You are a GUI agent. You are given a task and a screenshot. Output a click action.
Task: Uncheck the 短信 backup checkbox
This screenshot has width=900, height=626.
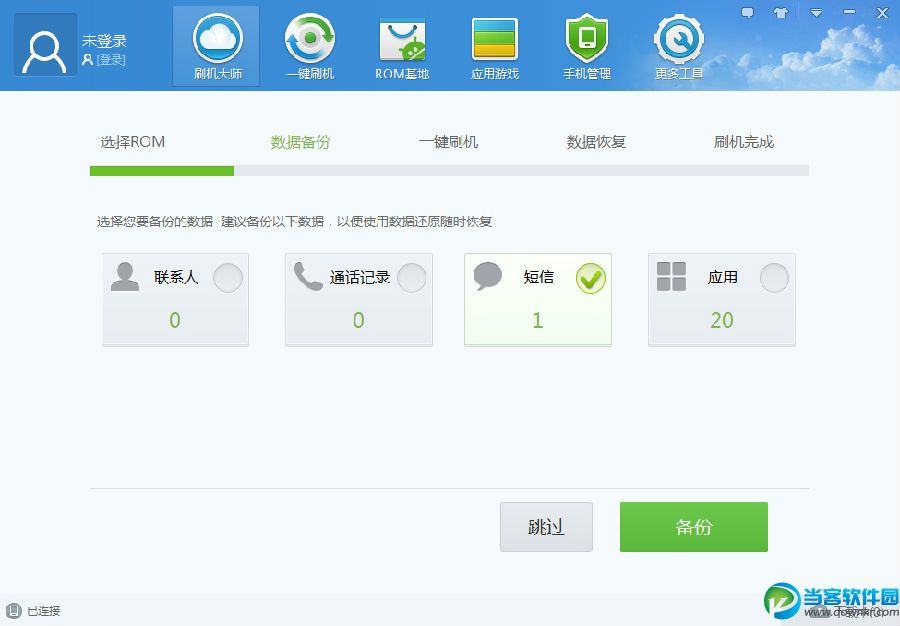coord(591,278)
